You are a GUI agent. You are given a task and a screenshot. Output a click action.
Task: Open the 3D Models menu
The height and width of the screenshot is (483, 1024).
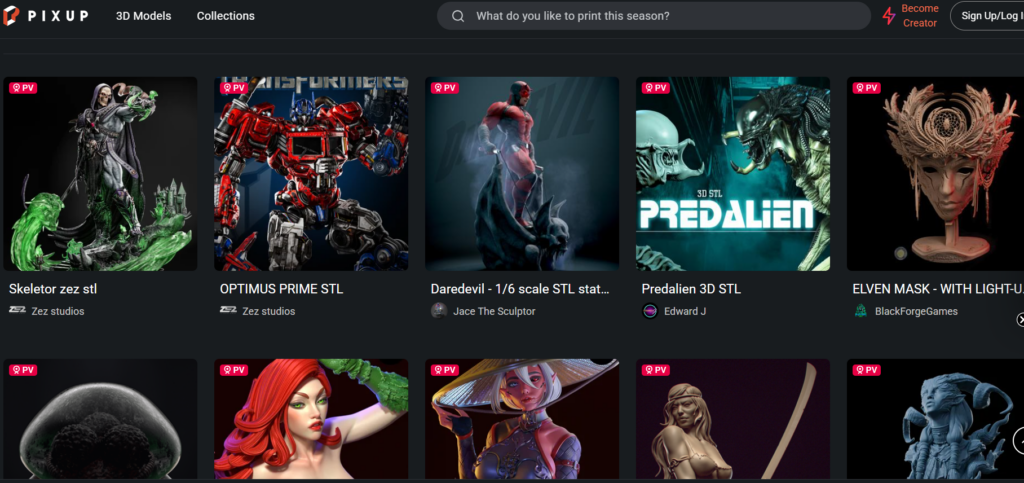pos(144,16)
